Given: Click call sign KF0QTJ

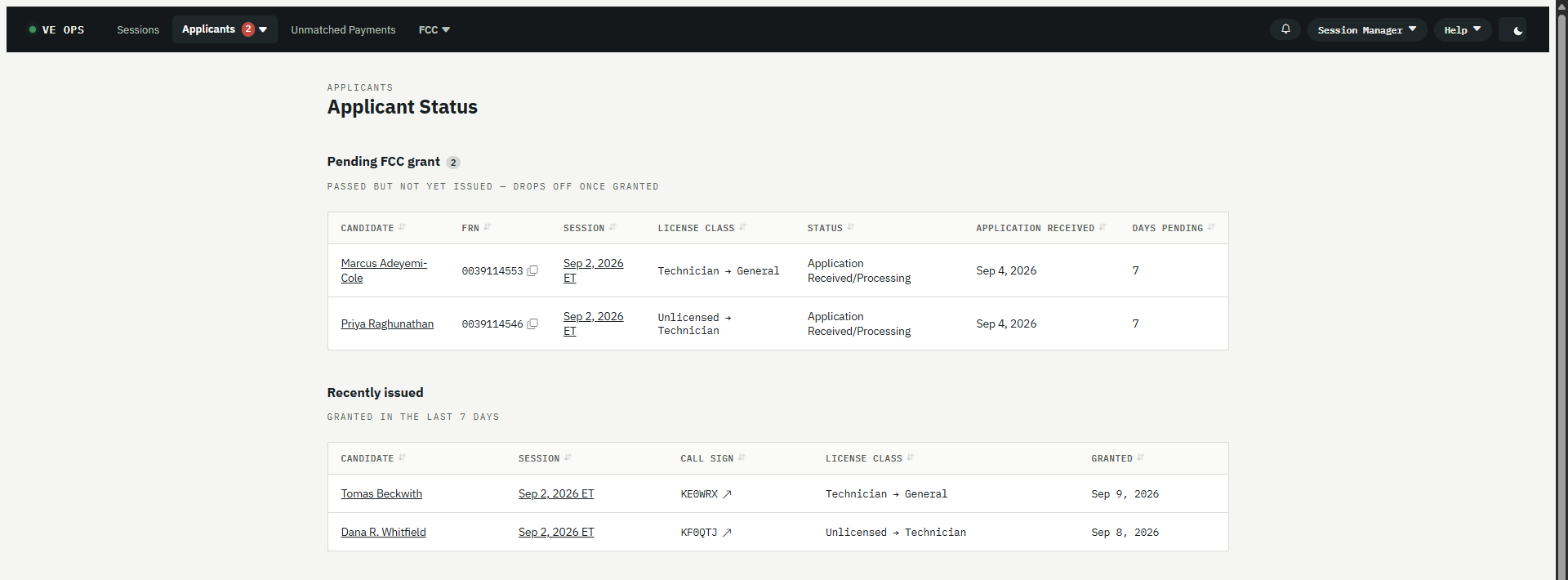Looking at the screenshot, I should (699, 533).
